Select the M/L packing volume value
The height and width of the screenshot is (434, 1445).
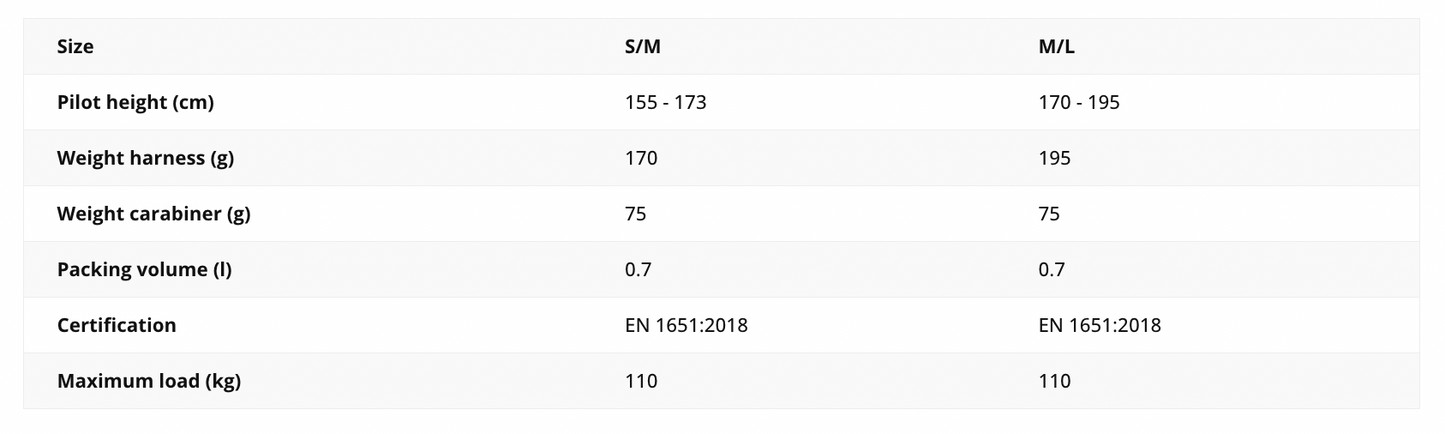click(1052, 269)
